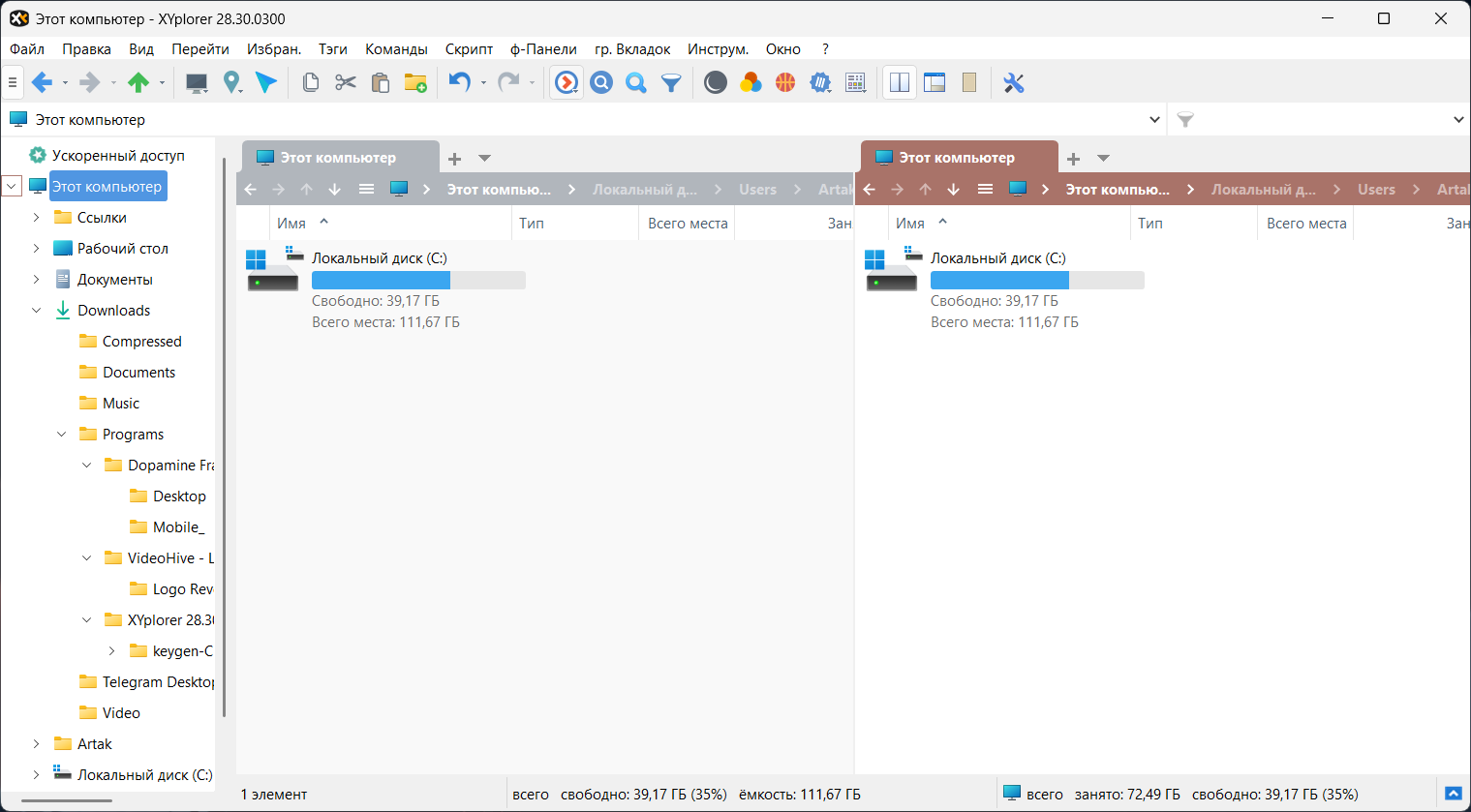Select the right pane Этот компьютер tab
Viewport: 1471px width, 812px height.
click(959, 157)
